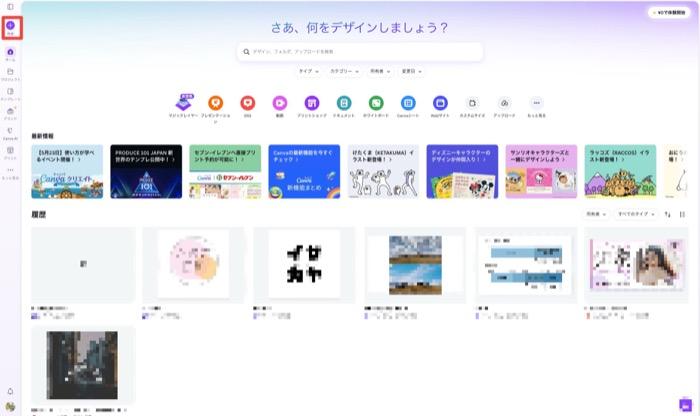Image resolution: width=700 pixels, height=416 pixels.
Task: Click the three-dot More icon in sidebar
Action: pyautogui.click(x=10, y=170)
